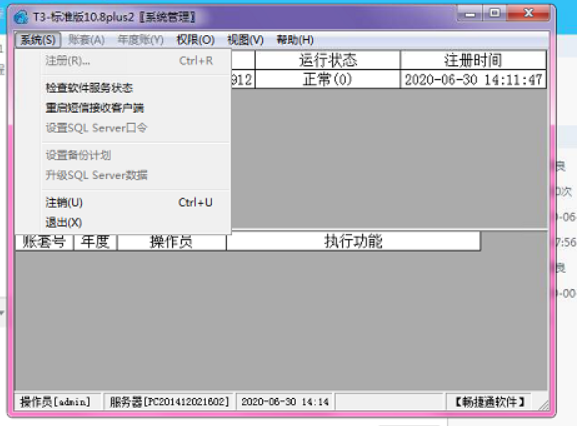Click the 注册时间 column header
Screen dimensions: 577x426
pos(473,60)
